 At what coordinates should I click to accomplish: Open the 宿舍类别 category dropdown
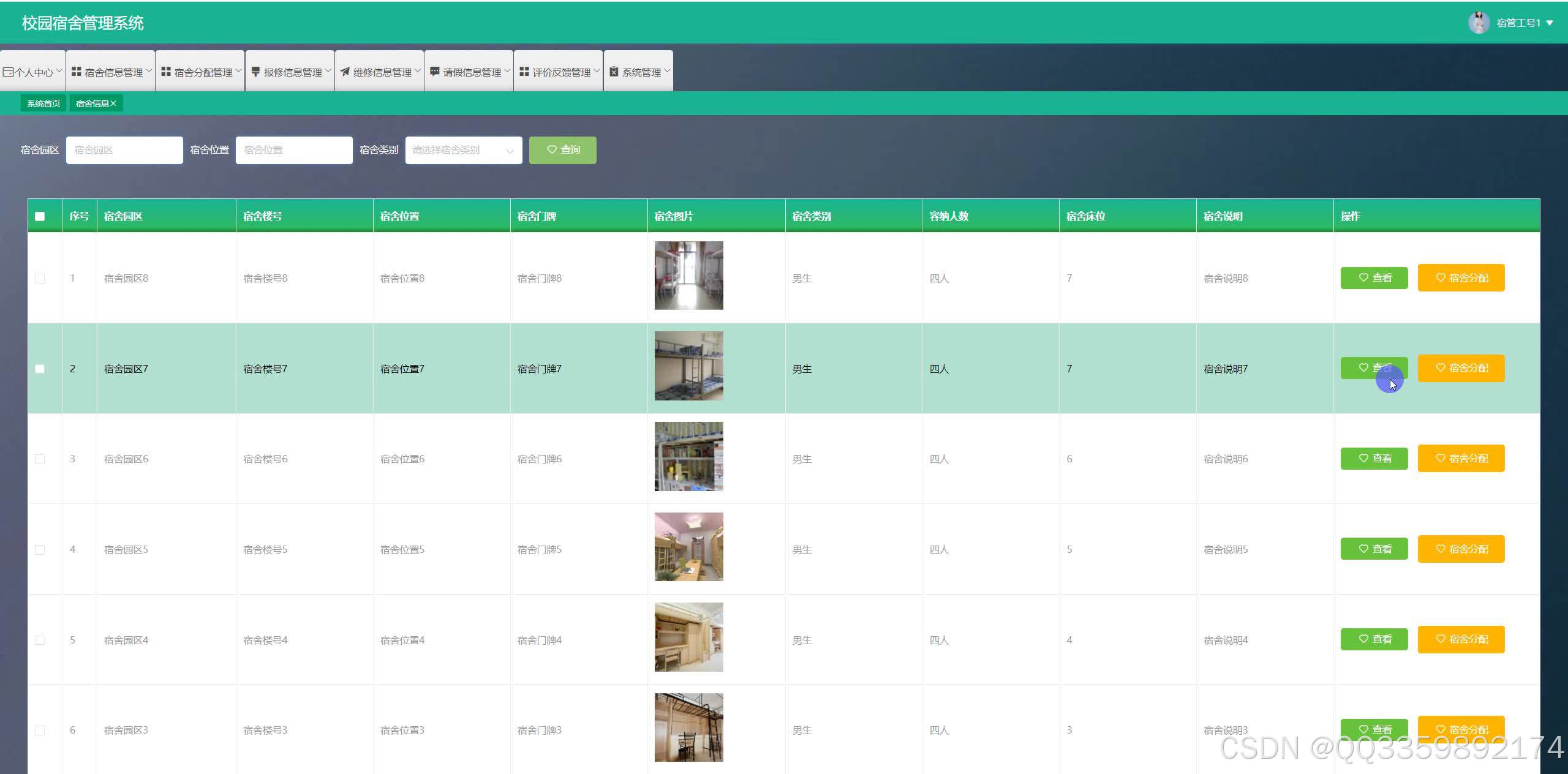point(464,150)
